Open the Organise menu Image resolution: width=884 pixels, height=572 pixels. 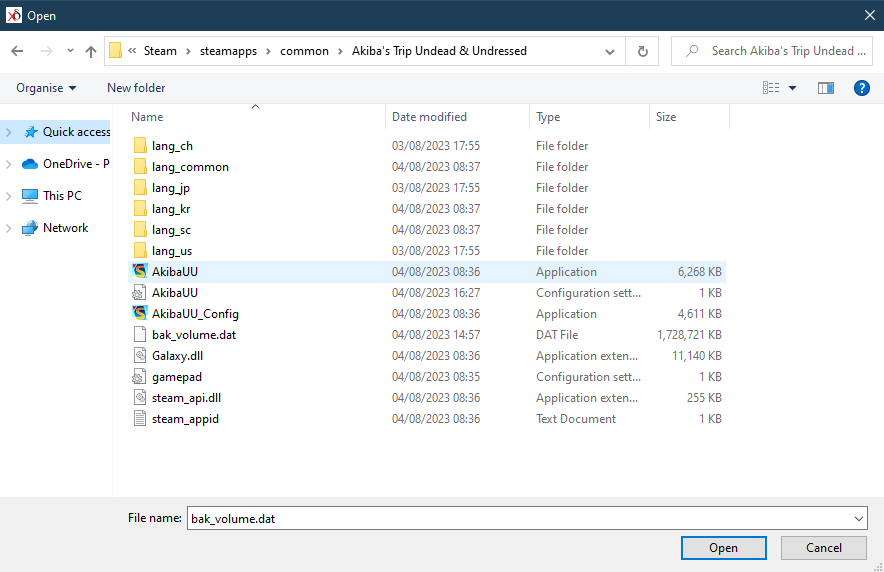(46, 88)
